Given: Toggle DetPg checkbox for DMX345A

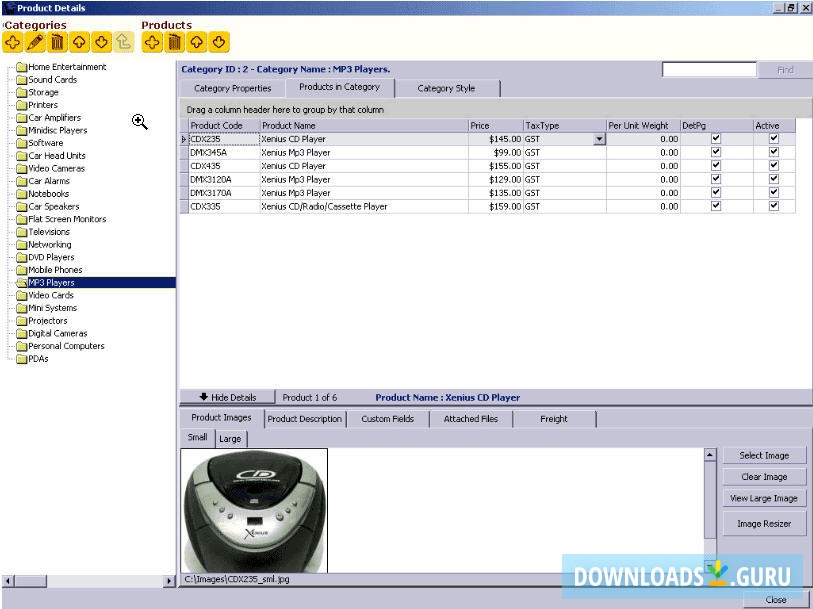Looking at the screenshot, I should [715, 153].
